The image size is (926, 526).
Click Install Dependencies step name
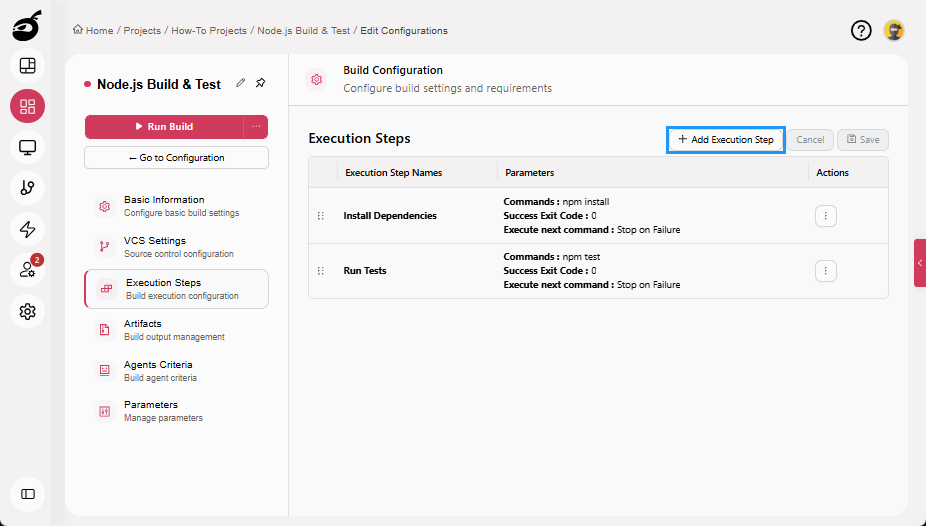(390, 215)
